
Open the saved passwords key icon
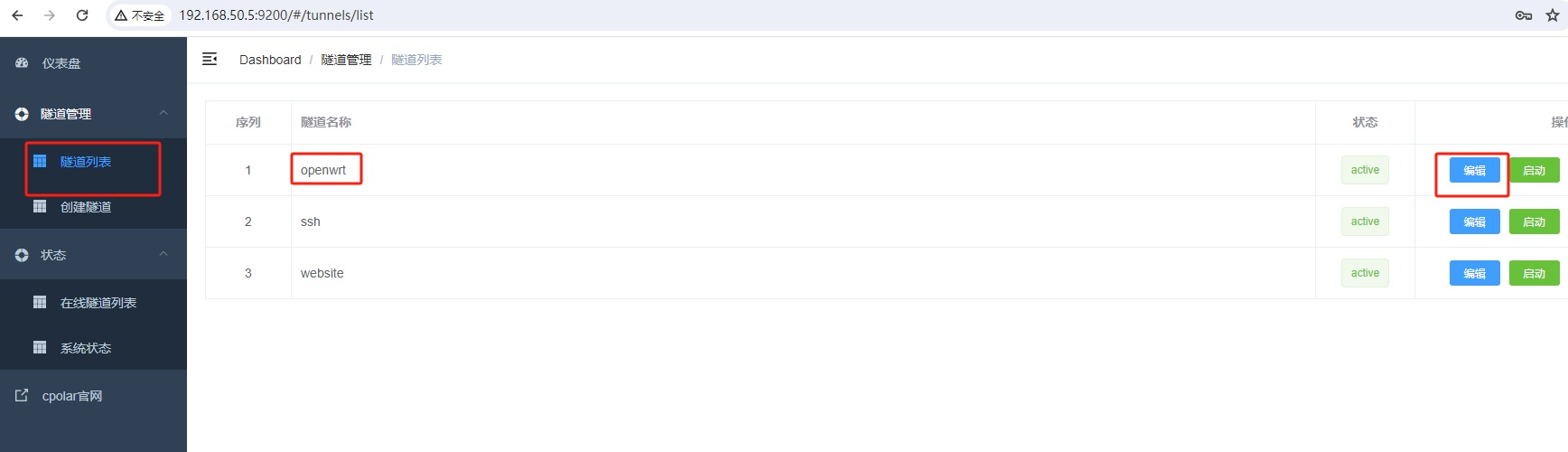1524,15
